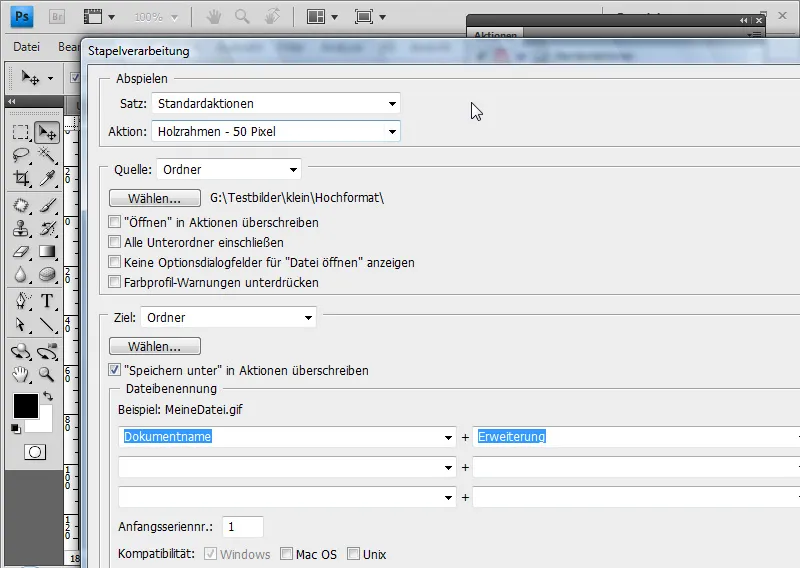Click Wählen button under Ziel
Screen dimensions: 800x568
[x=155, y=346]
